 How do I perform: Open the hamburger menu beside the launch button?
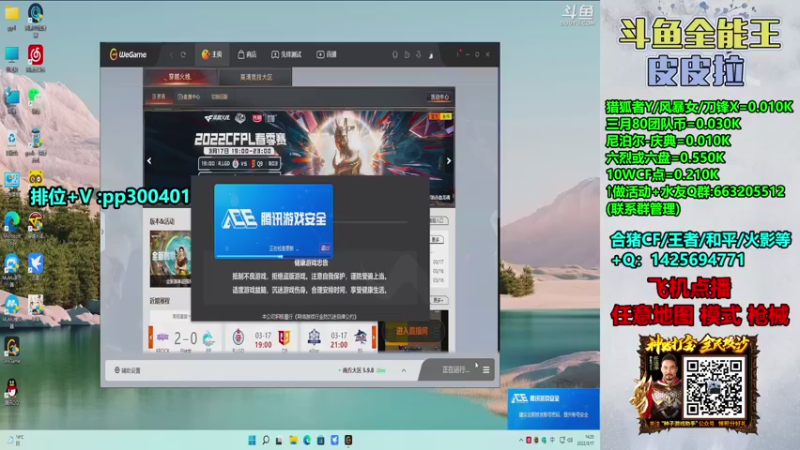coord(486,369)
